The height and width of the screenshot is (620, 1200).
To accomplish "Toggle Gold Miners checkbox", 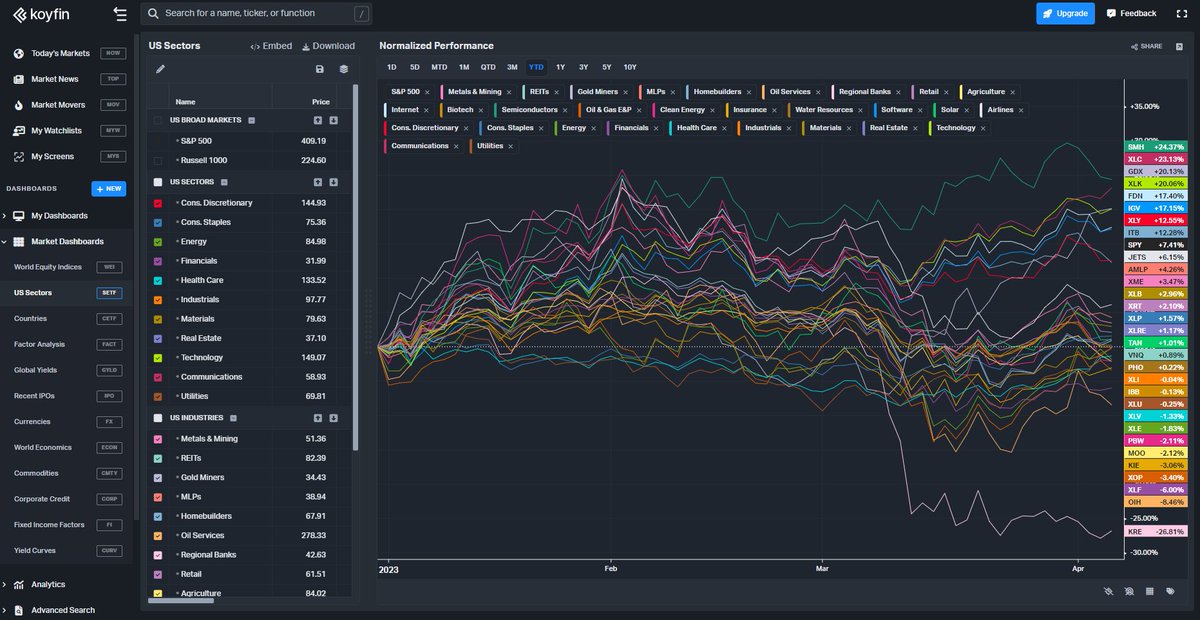I will [158, 478].
